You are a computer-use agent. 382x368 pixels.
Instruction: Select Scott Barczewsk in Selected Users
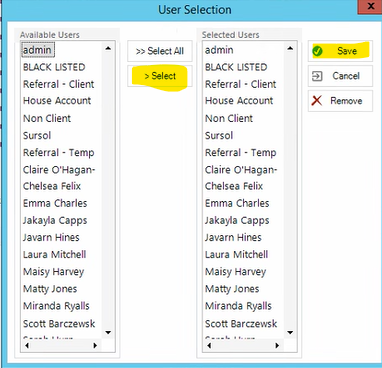[x=241, y=324]
